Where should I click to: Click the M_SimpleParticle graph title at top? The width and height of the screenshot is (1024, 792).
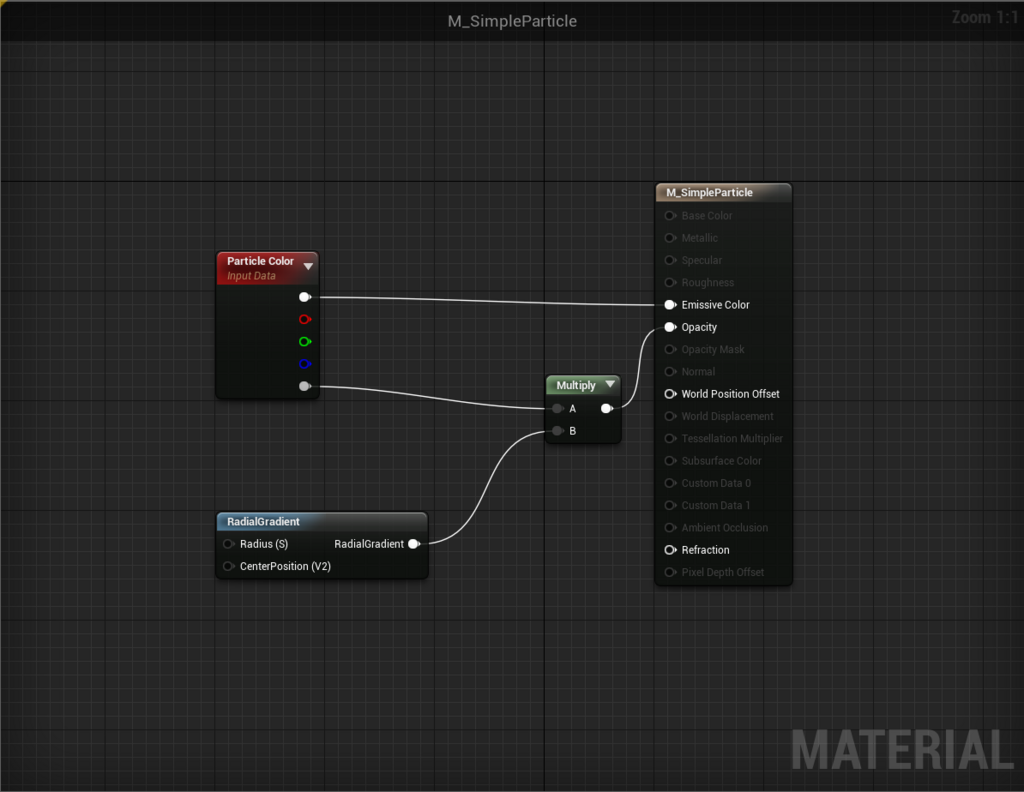coord(512,21)
